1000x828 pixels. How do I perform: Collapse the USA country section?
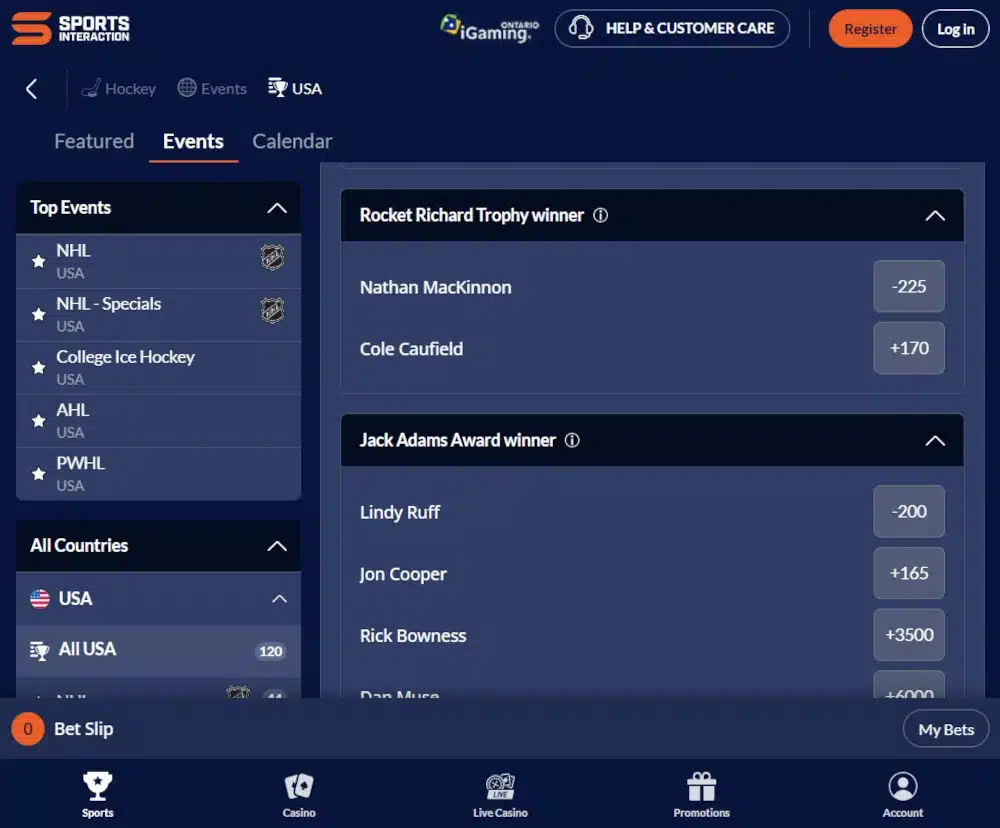[x=279, y=599]
